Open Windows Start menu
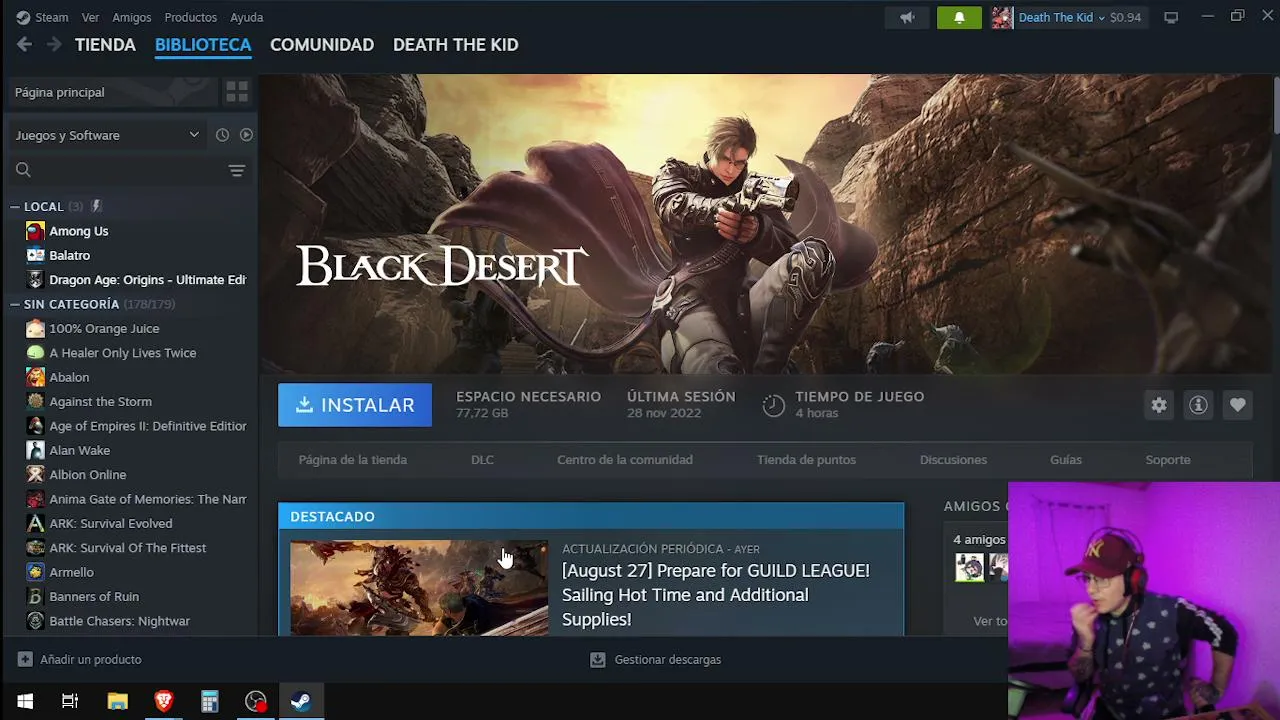Viewport: 1280px width, 720px height. [25, 702]
